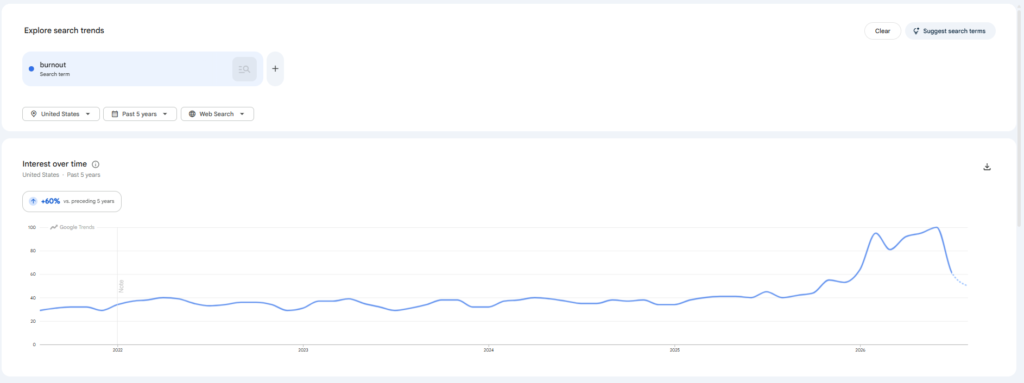Viewport: 1024px width, 383px height.
Task: Click the +60% vs. preceding 5 years chip
Action: pos(72,201)
